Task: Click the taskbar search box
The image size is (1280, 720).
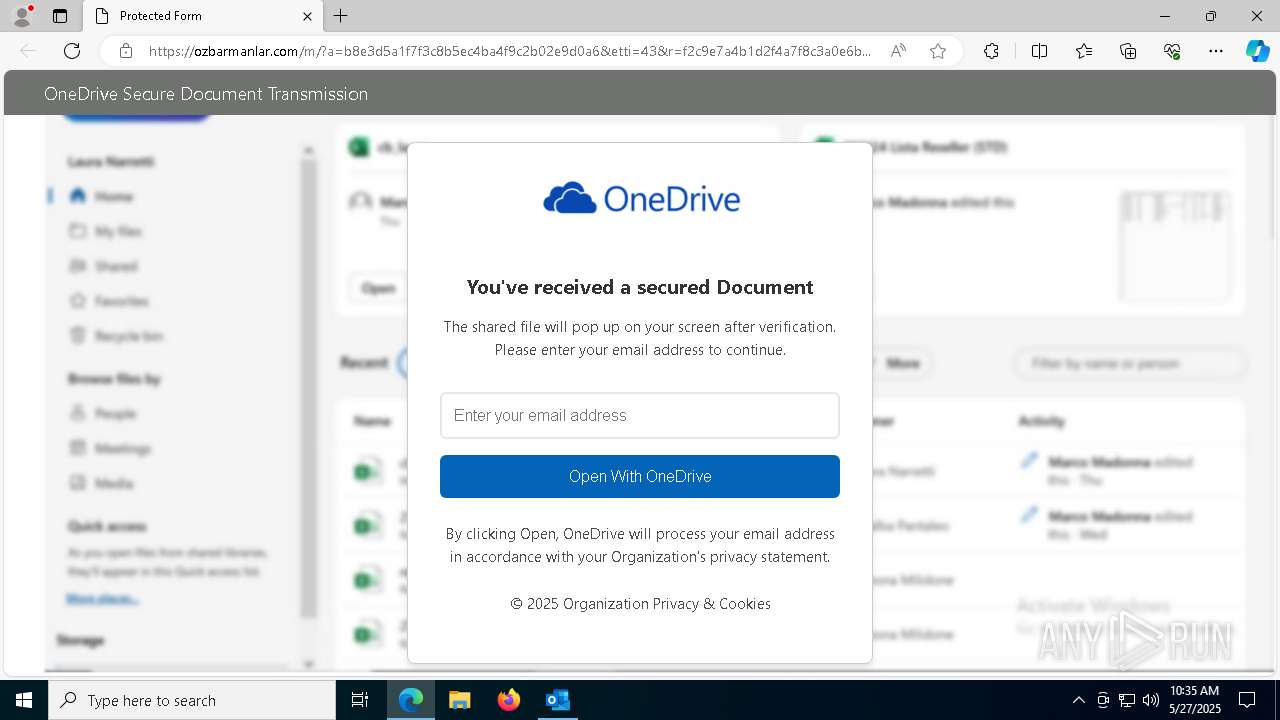Action: pos(192,700)
